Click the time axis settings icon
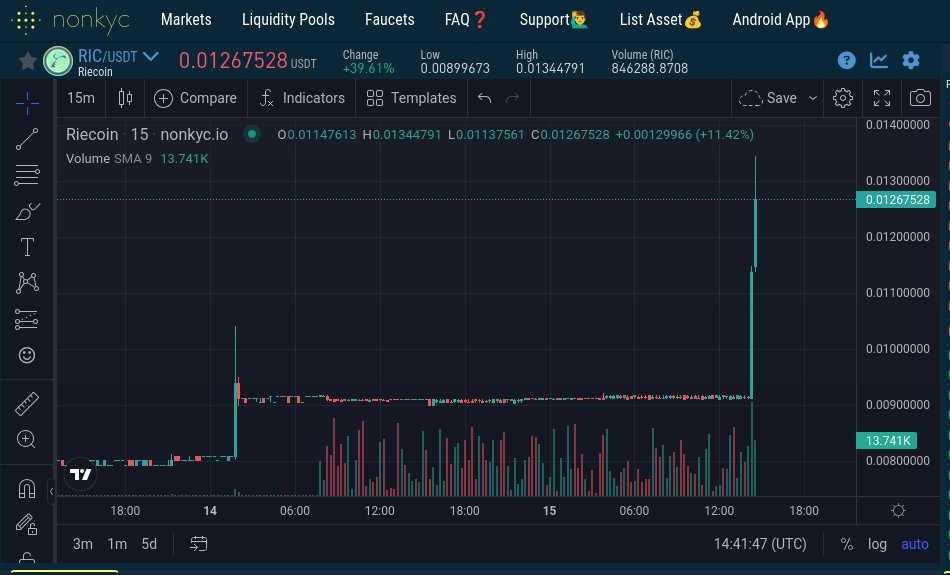950x575 pixels. 899,511
